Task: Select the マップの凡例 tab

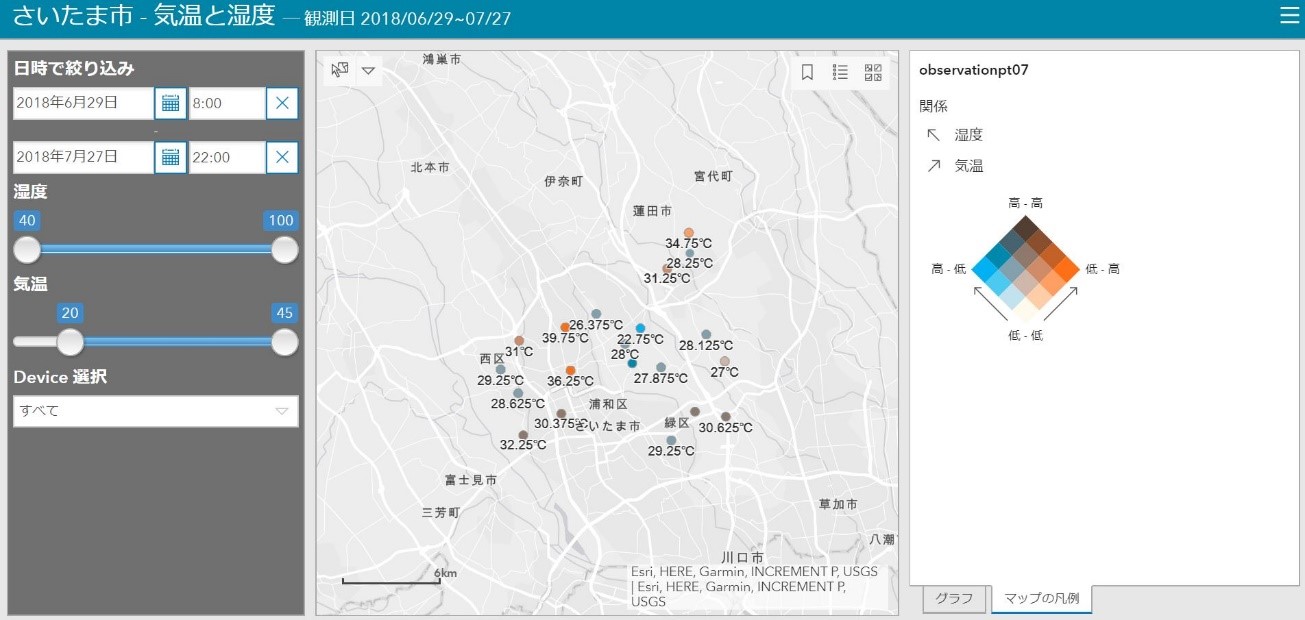Action: (1041, 599)
